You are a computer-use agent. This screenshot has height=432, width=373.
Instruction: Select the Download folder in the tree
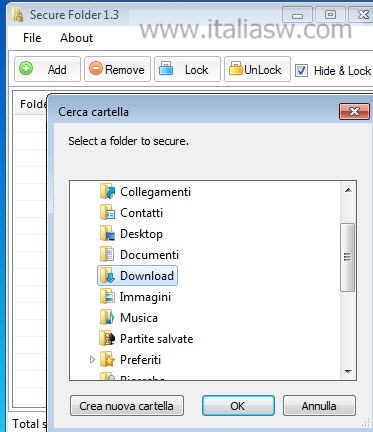(x=137, y=276)
